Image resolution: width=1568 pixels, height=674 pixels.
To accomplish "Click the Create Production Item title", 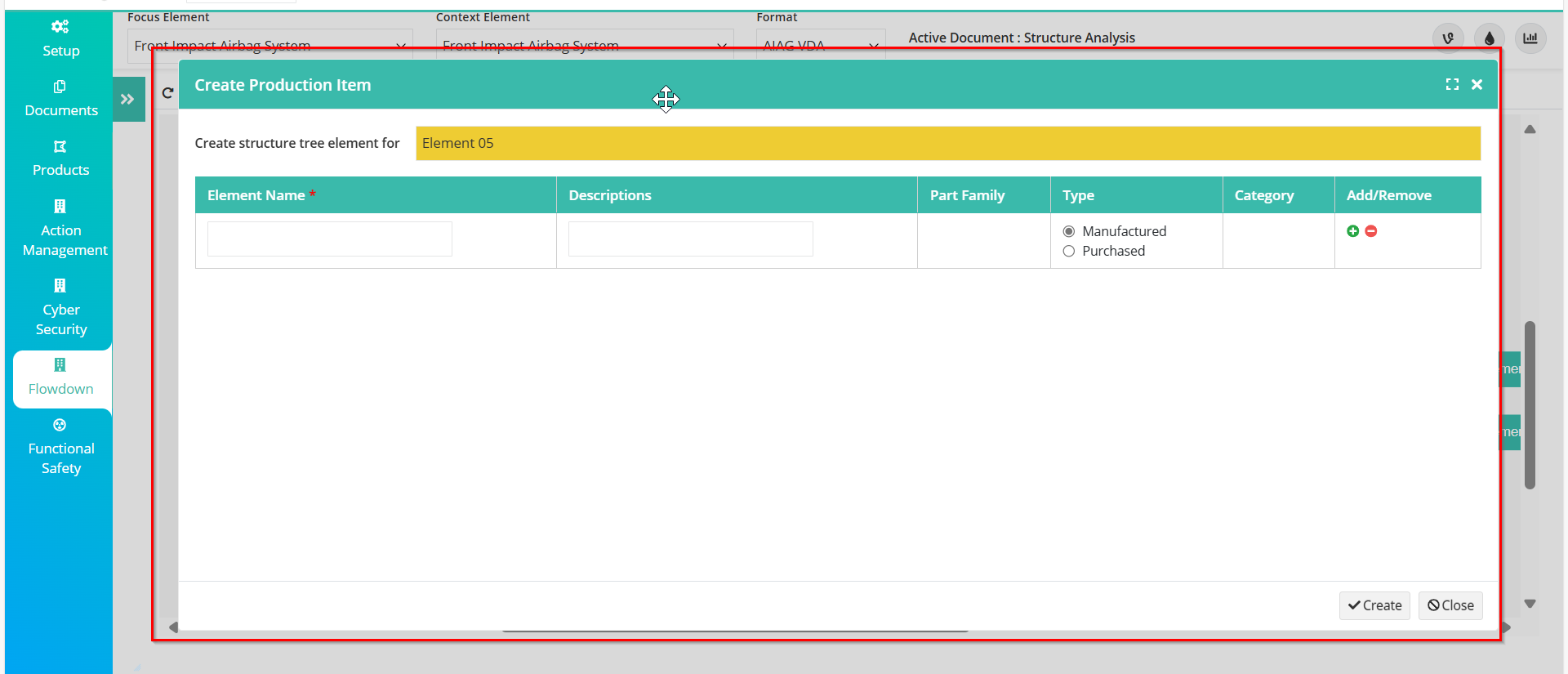I will click(x=283, y=85).
